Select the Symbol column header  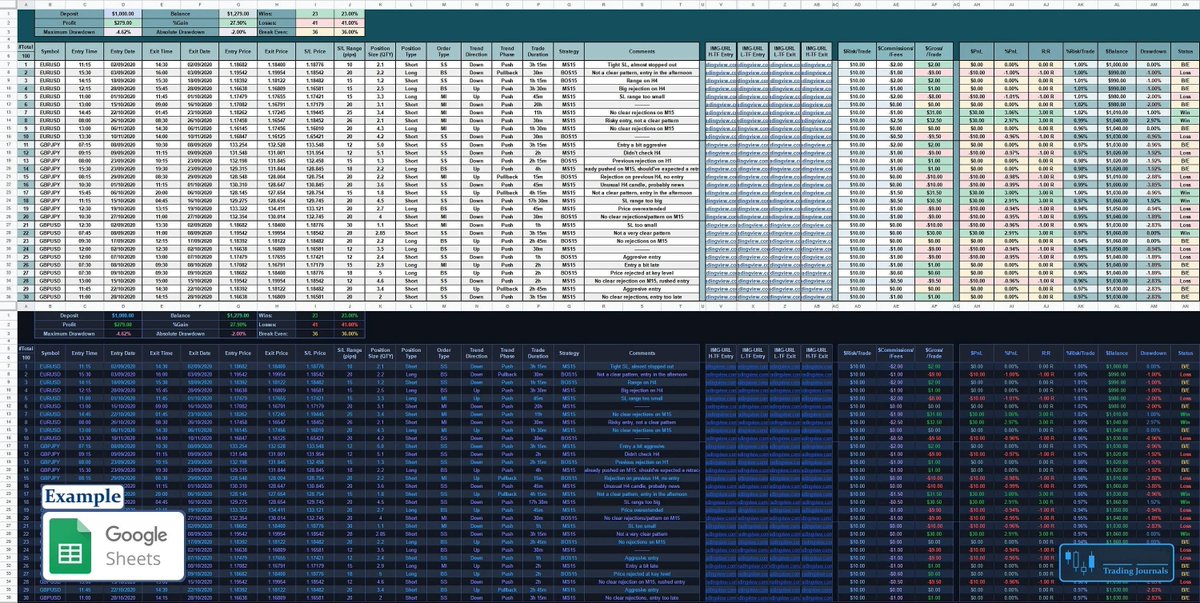pos(48,52)
